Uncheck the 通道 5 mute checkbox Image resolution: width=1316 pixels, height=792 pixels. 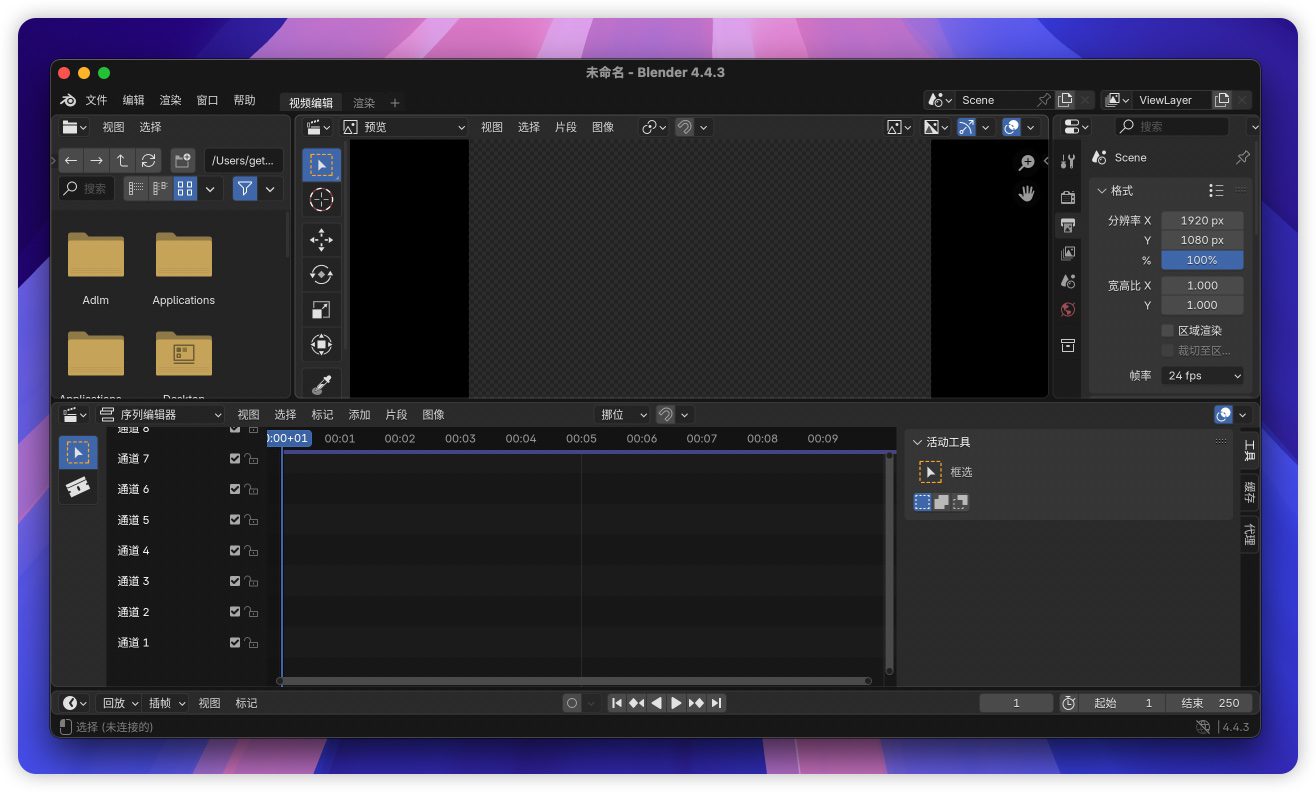pos(235,520)
